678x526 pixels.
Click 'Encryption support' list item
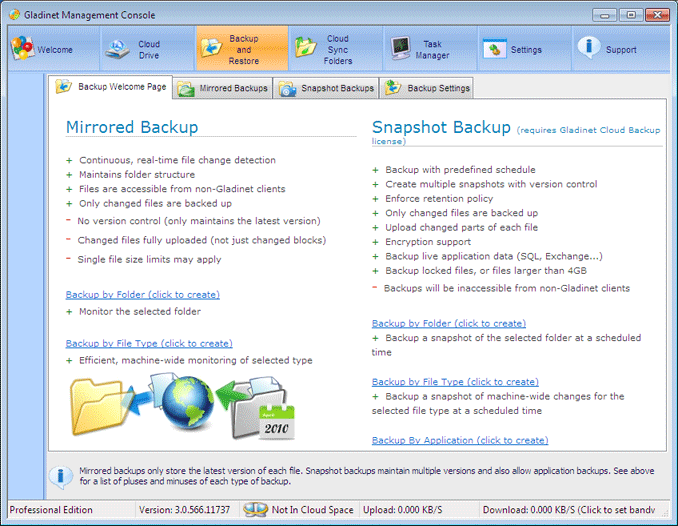428,242
